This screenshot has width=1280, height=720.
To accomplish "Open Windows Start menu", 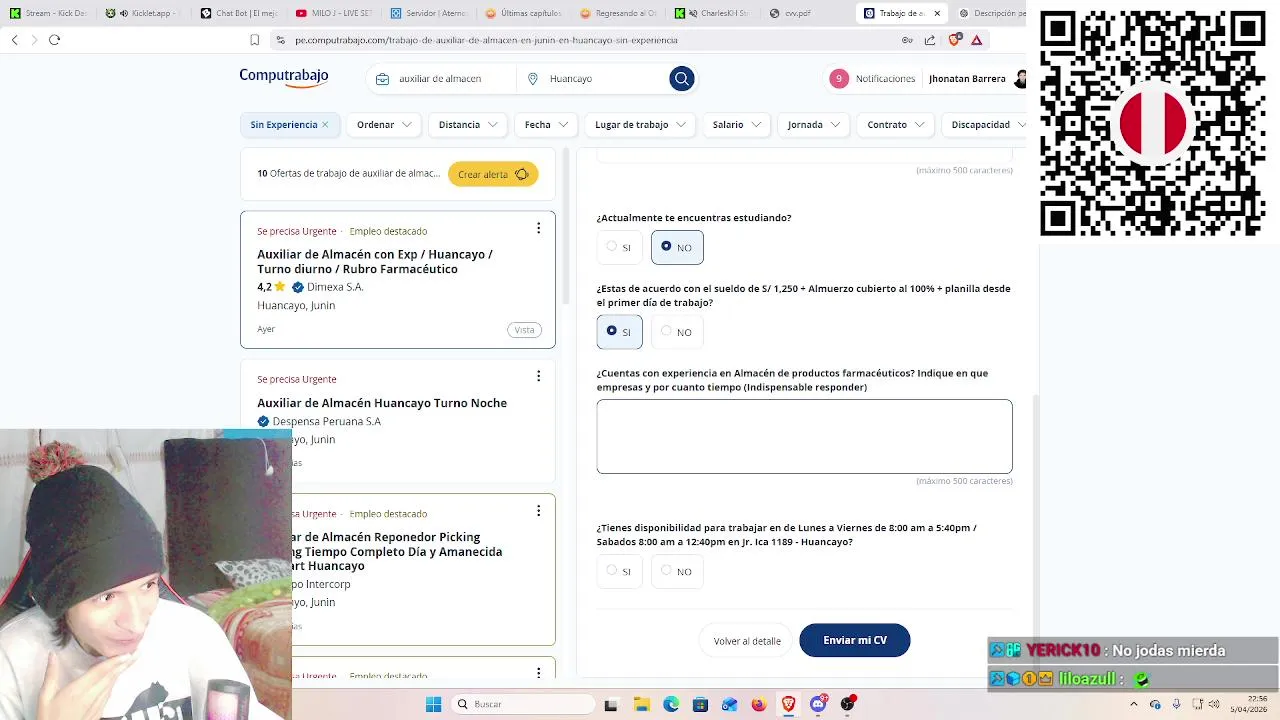I will (x=433, y=704).
